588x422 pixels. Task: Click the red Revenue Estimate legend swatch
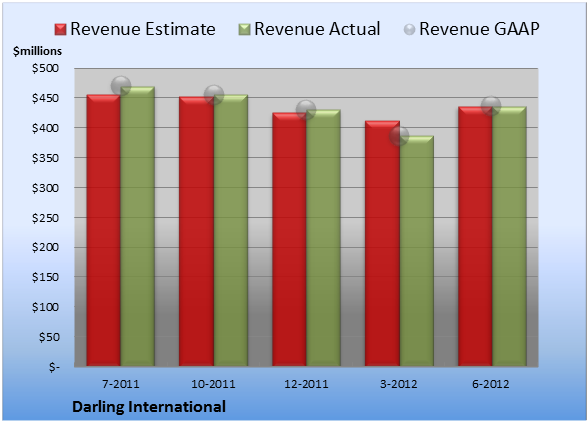(60, 30)
